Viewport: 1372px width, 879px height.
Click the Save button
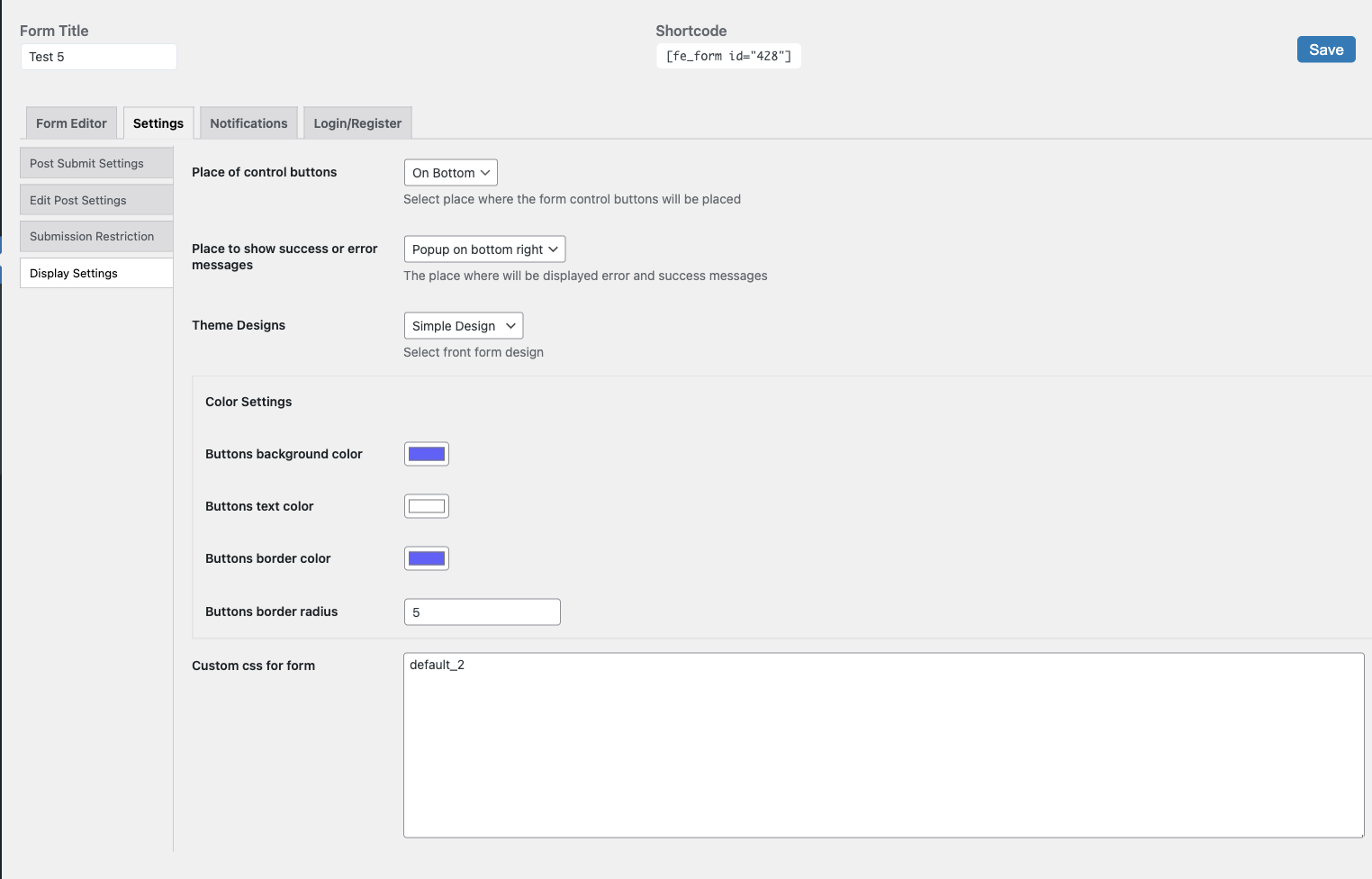[1326, 50]
